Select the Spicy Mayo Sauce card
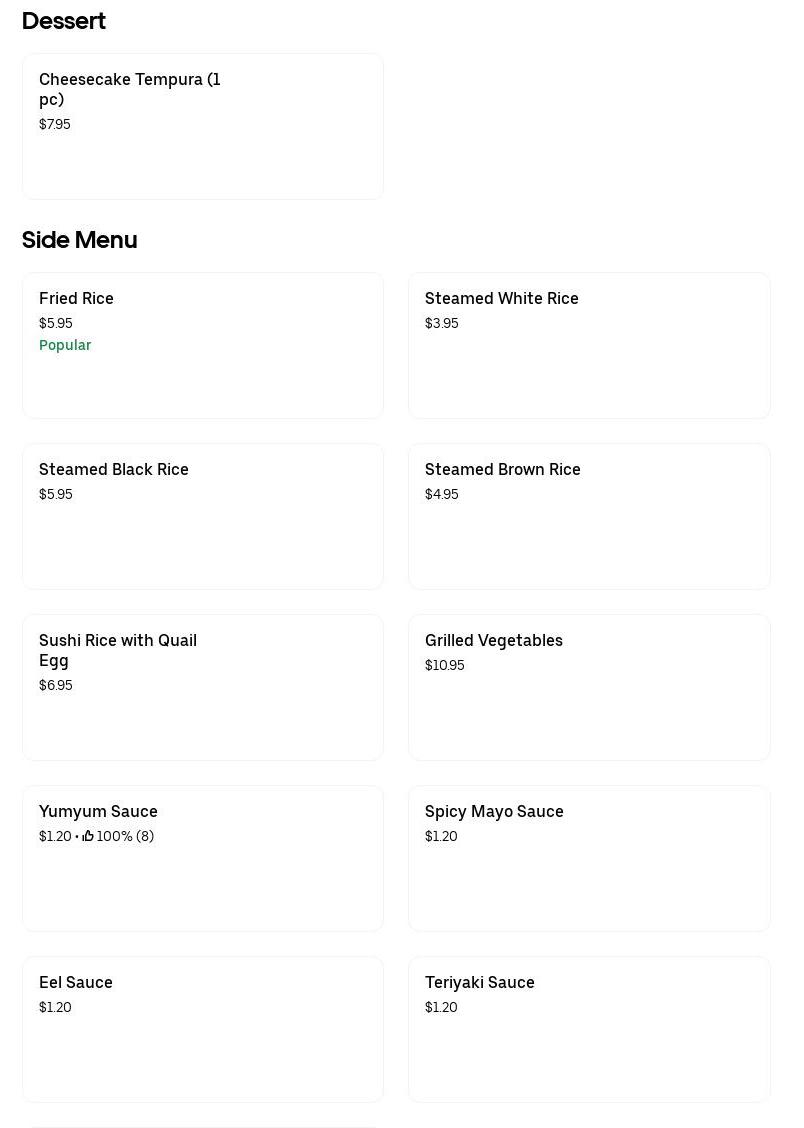The width and height of the screenshot is (804, 1128). click(589, 859)
